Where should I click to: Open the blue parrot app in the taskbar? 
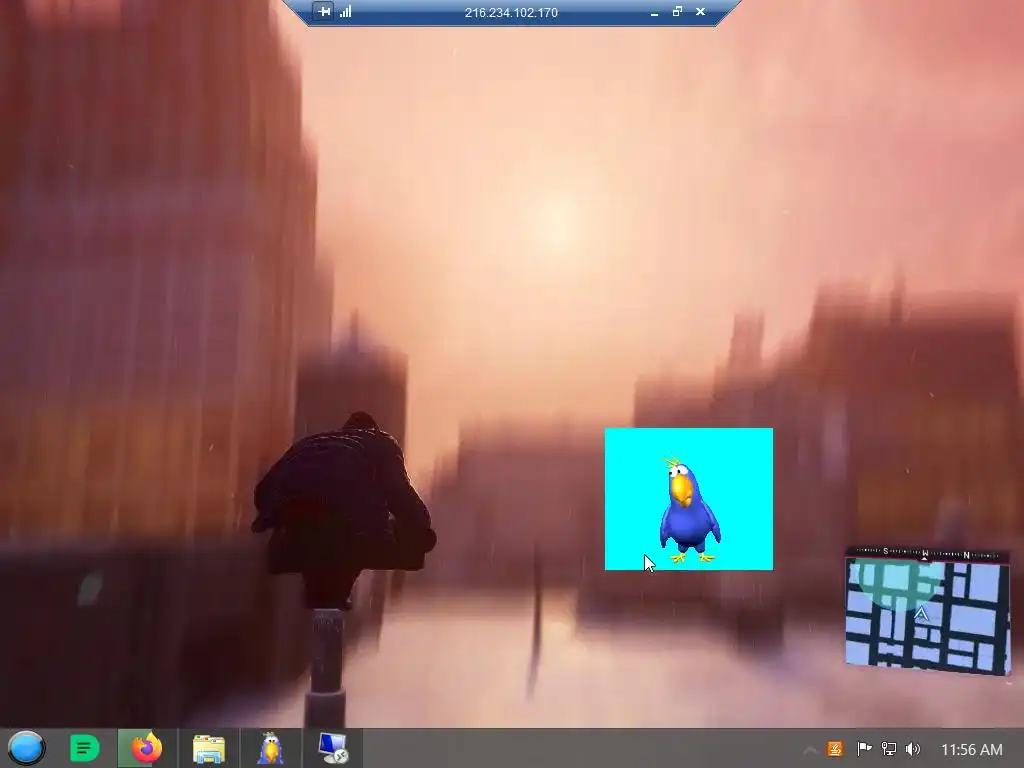click(x=270, y=748)
